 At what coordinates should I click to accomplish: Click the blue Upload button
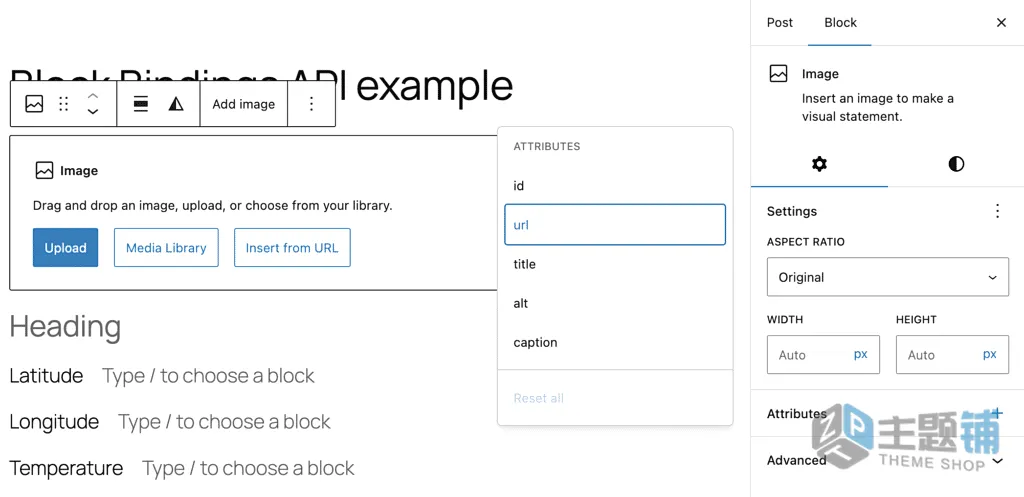pos(65,248)
